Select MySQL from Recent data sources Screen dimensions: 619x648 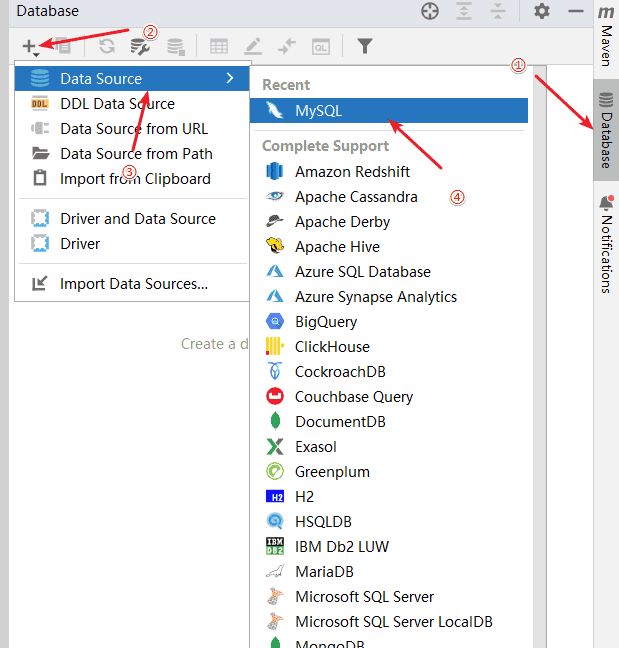pyautogui.click(x=318, y=110)
